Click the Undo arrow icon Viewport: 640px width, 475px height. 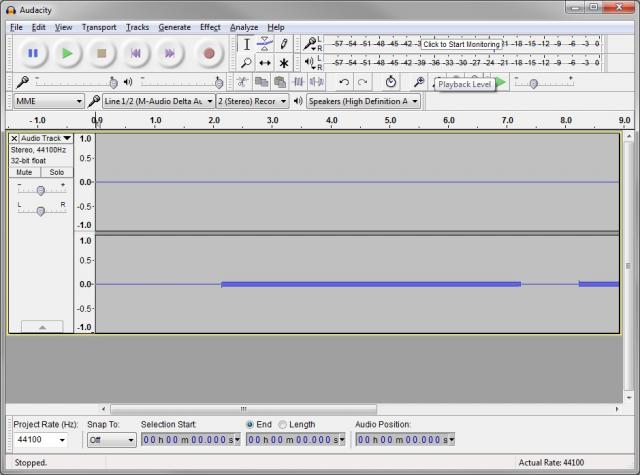pyautogui.click(x=344, y=82)
